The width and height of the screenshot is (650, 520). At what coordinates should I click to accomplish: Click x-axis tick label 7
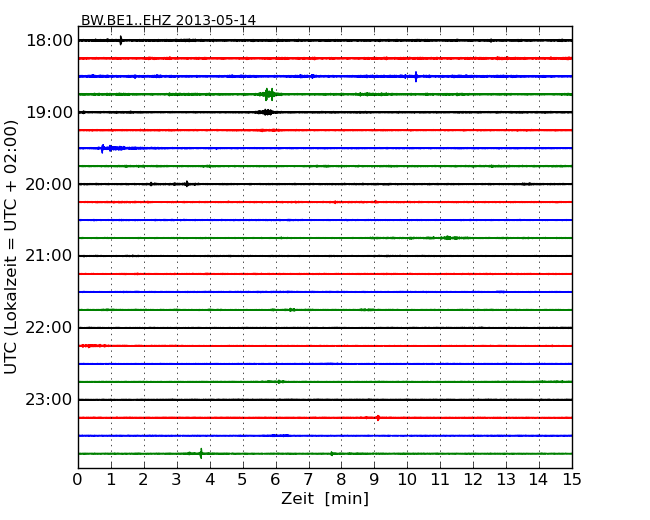click(308, 480)
